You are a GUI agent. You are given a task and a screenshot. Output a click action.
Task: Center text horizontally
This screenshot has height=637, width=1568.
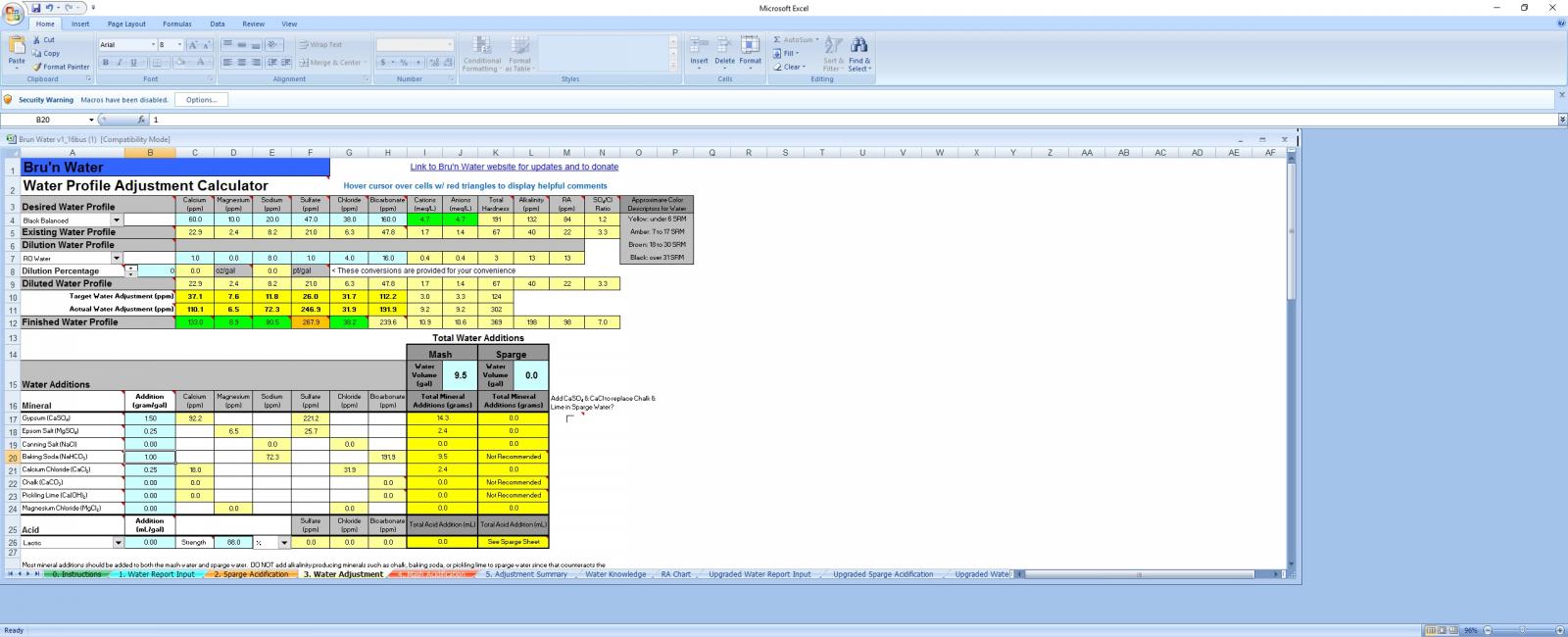pyautogui.click(x=242, y=62)
